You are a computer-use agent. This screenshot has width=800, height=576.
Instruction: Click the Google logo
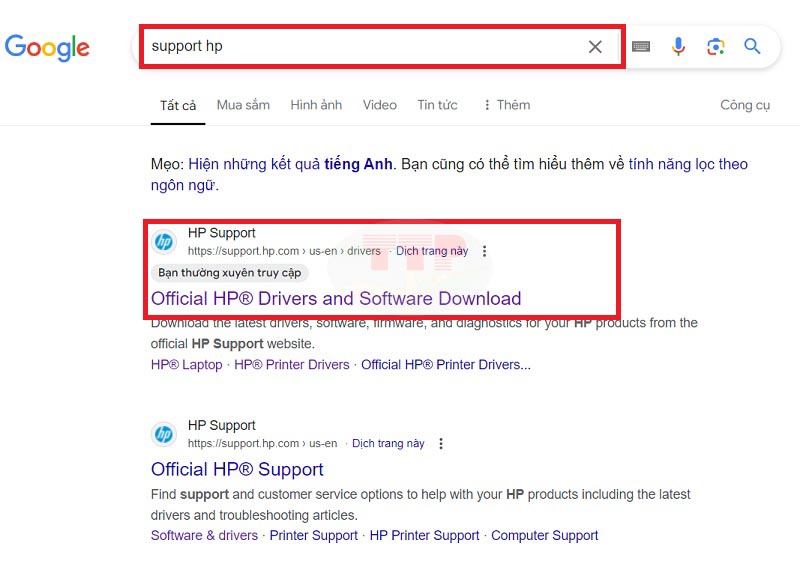point(47,47)
